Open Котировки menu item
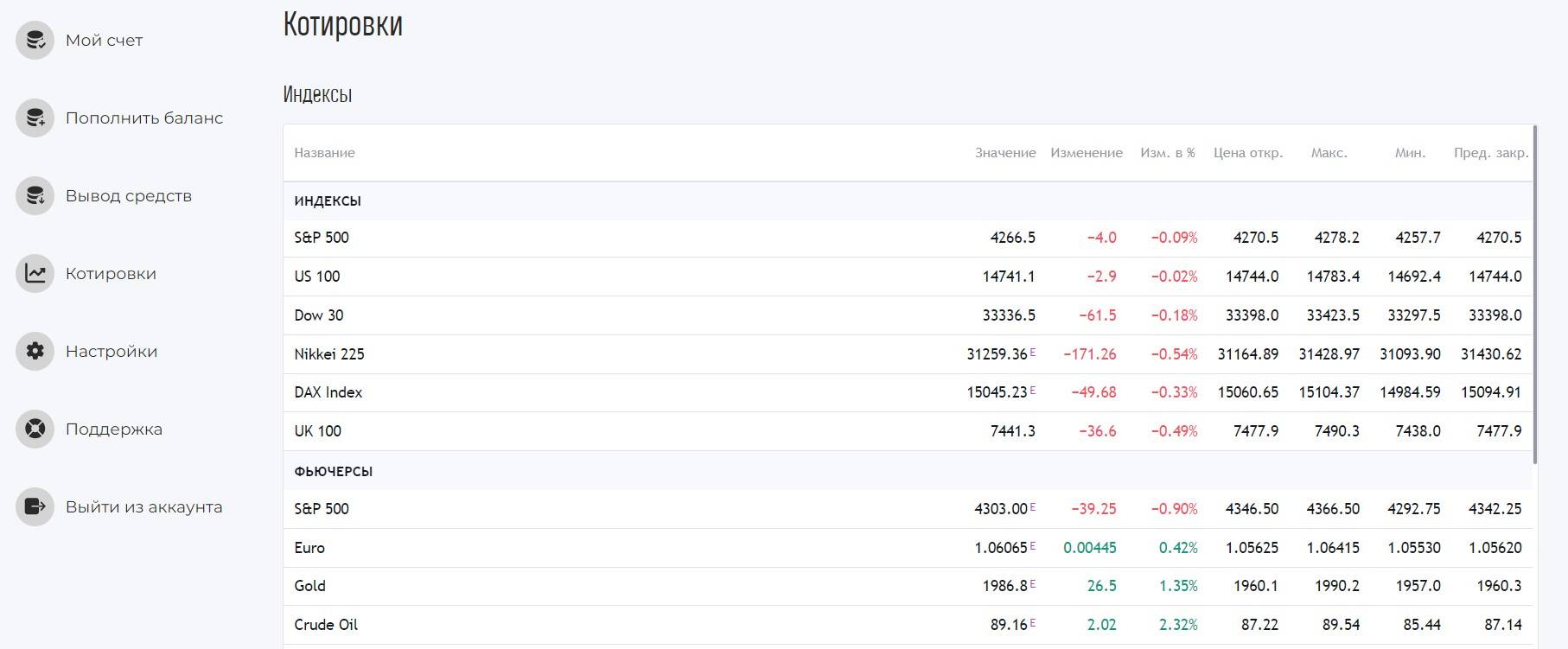The width and height of the screenshot is (1568, 649). pos(111,274)
